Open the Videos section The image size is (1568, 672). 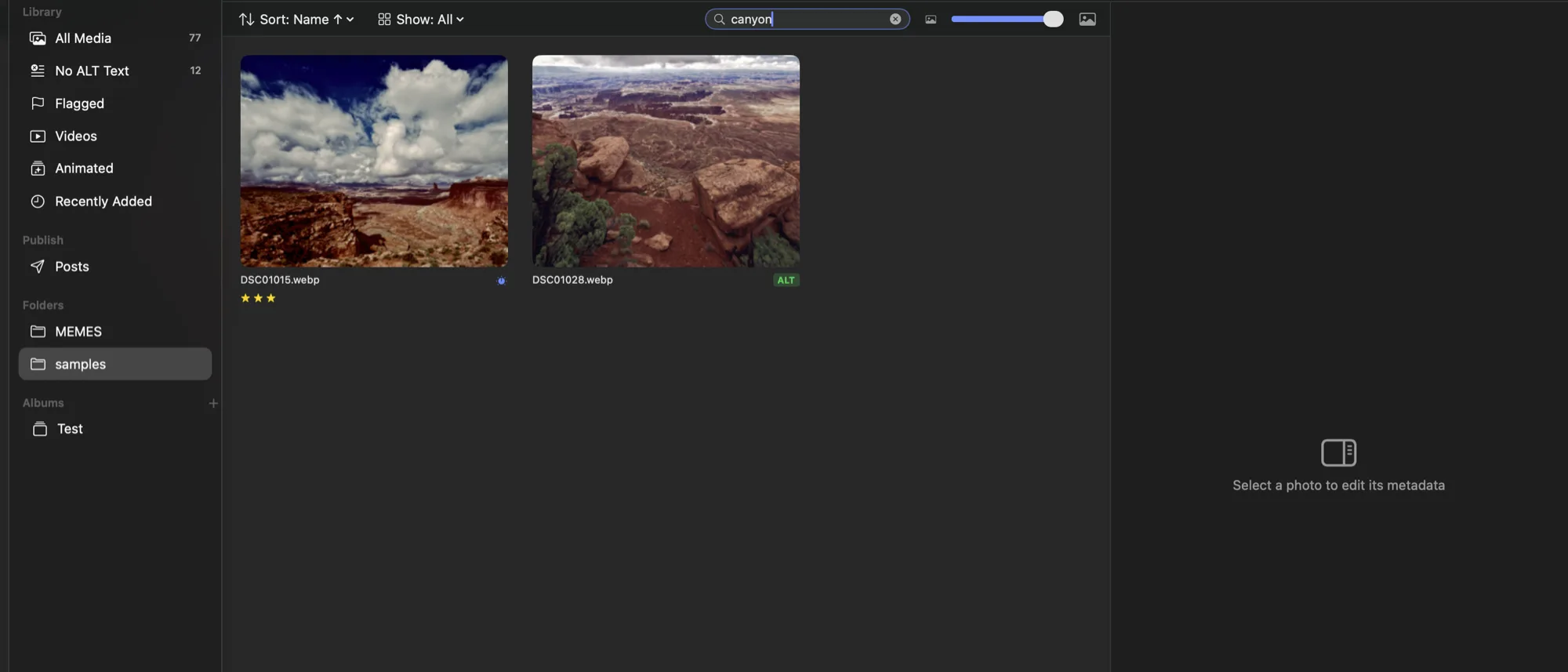click(x=115, y=136)
